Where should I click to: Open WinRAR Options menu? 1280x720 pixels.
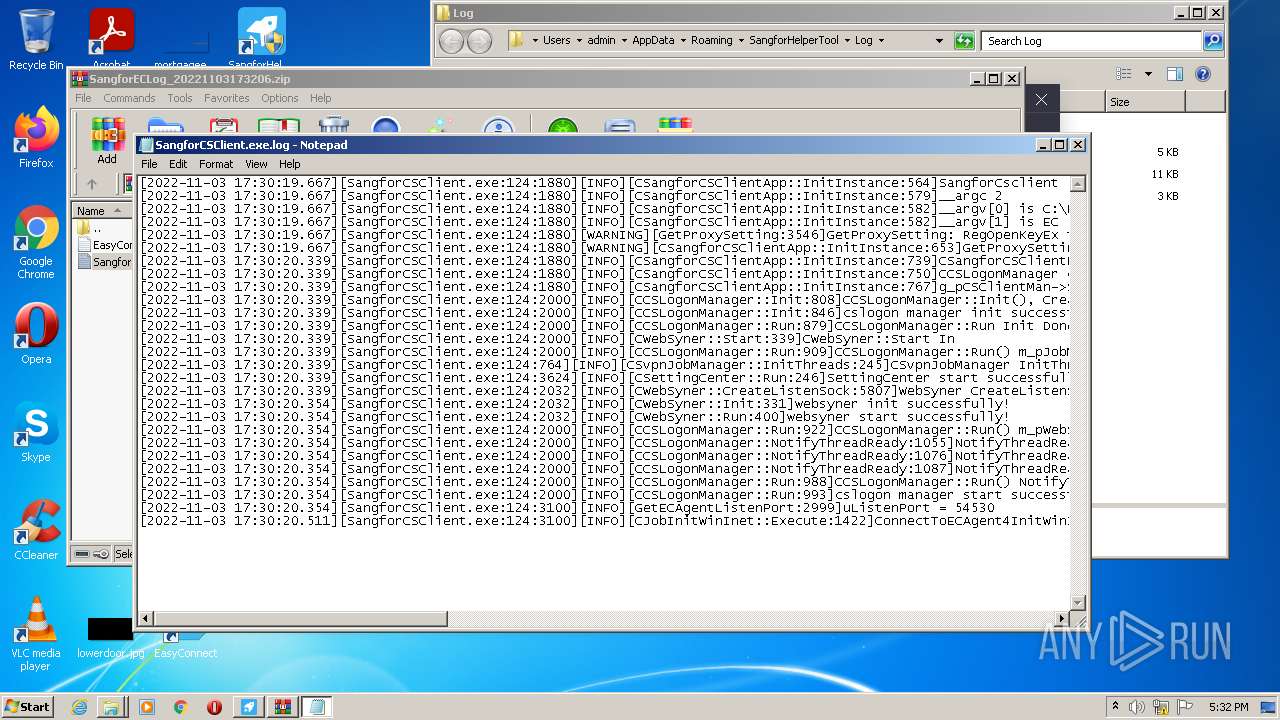click(280, 98)
